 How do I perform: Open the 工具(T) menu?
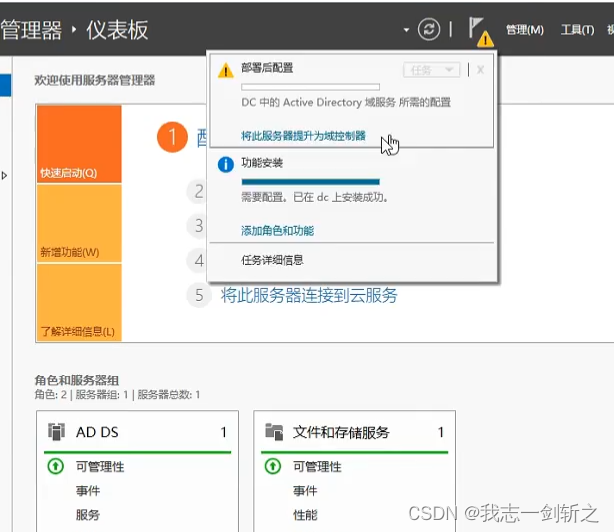coord(577,30)
